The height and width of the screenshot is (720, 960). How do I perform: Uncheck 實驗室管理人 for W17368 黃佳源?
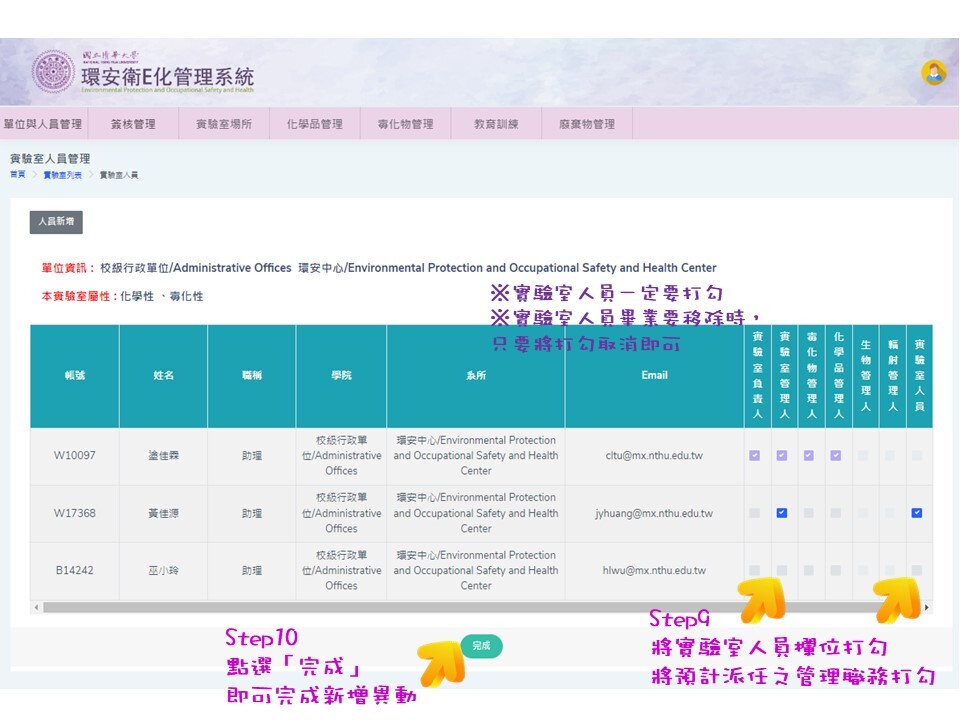(782, 513)
